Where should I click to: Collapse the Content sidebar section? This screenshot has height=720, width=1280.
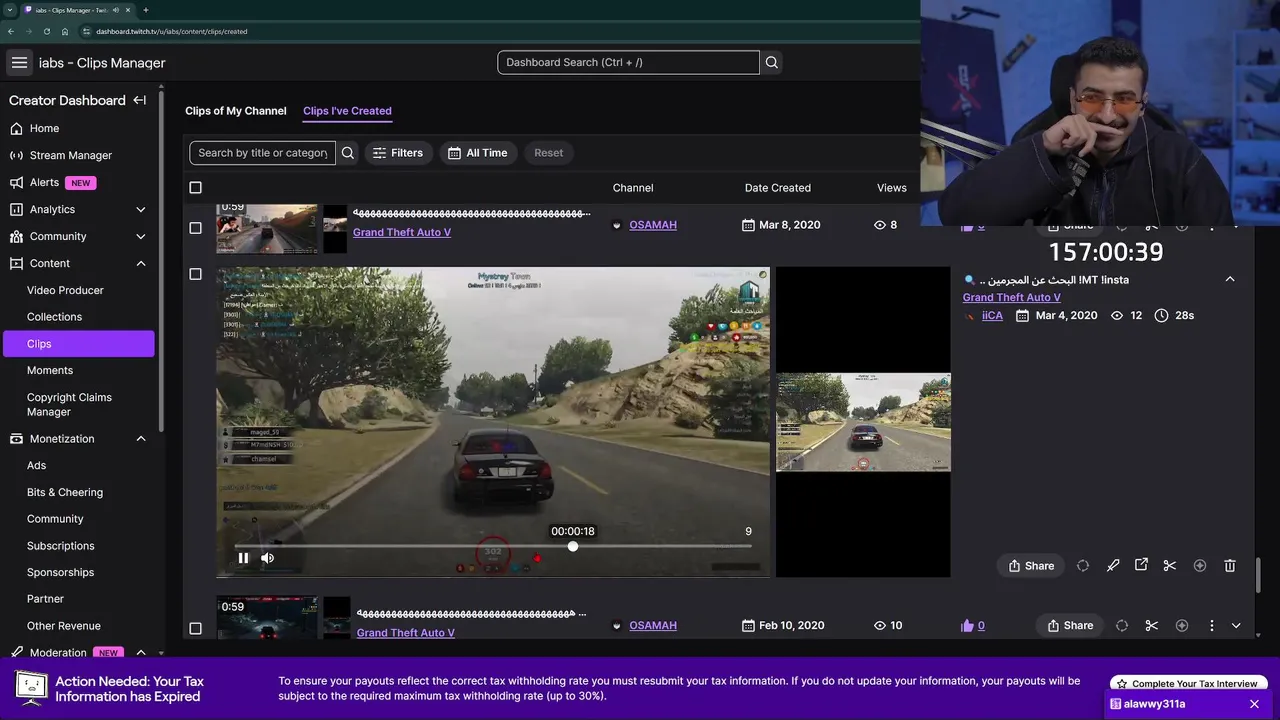[x=140, y=264]
